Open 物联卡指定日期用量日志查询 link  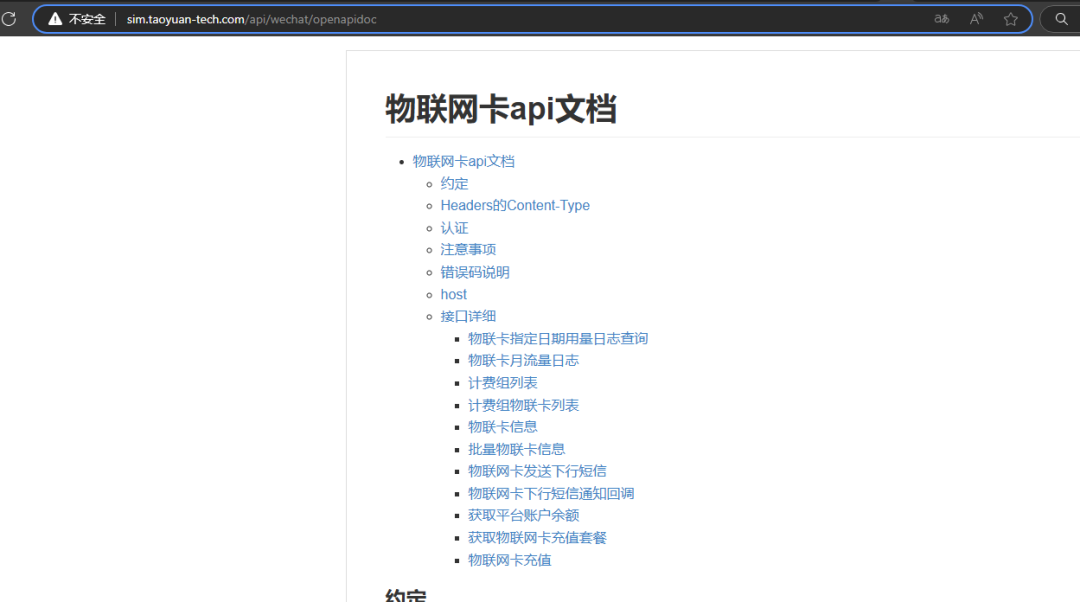(558, 338)
